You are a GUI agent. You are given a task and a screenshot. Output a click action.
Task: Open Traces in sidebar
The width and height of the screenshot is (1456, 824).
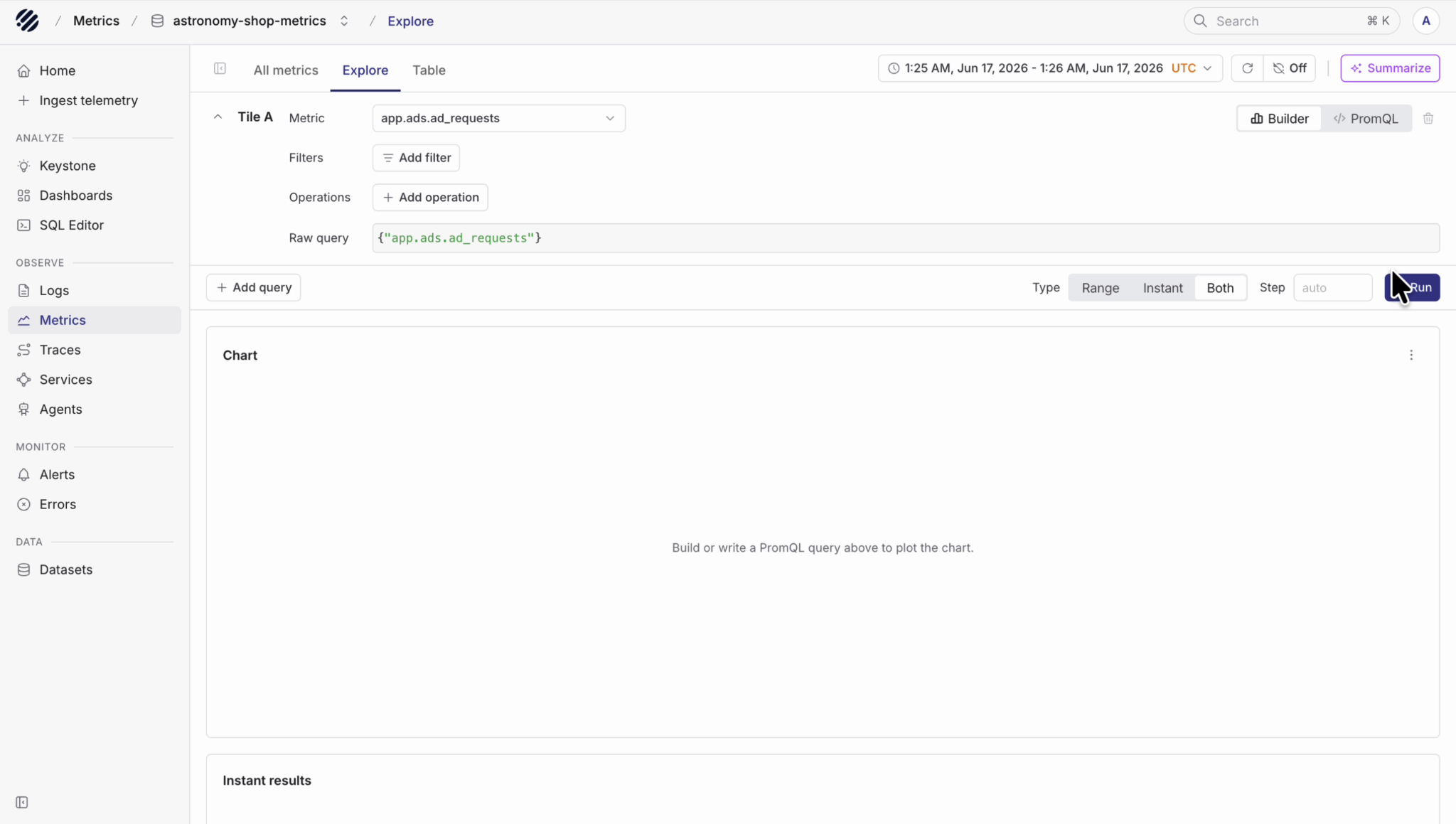[60, 350]
